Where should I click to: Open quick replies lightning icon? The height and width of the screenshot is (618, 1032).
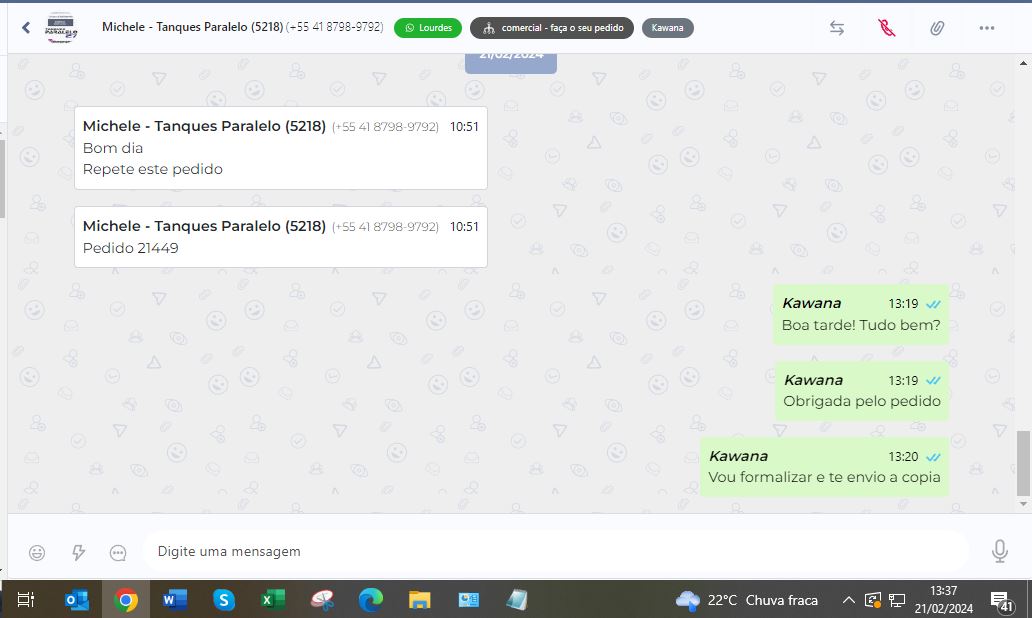click(x=78, y=552)
